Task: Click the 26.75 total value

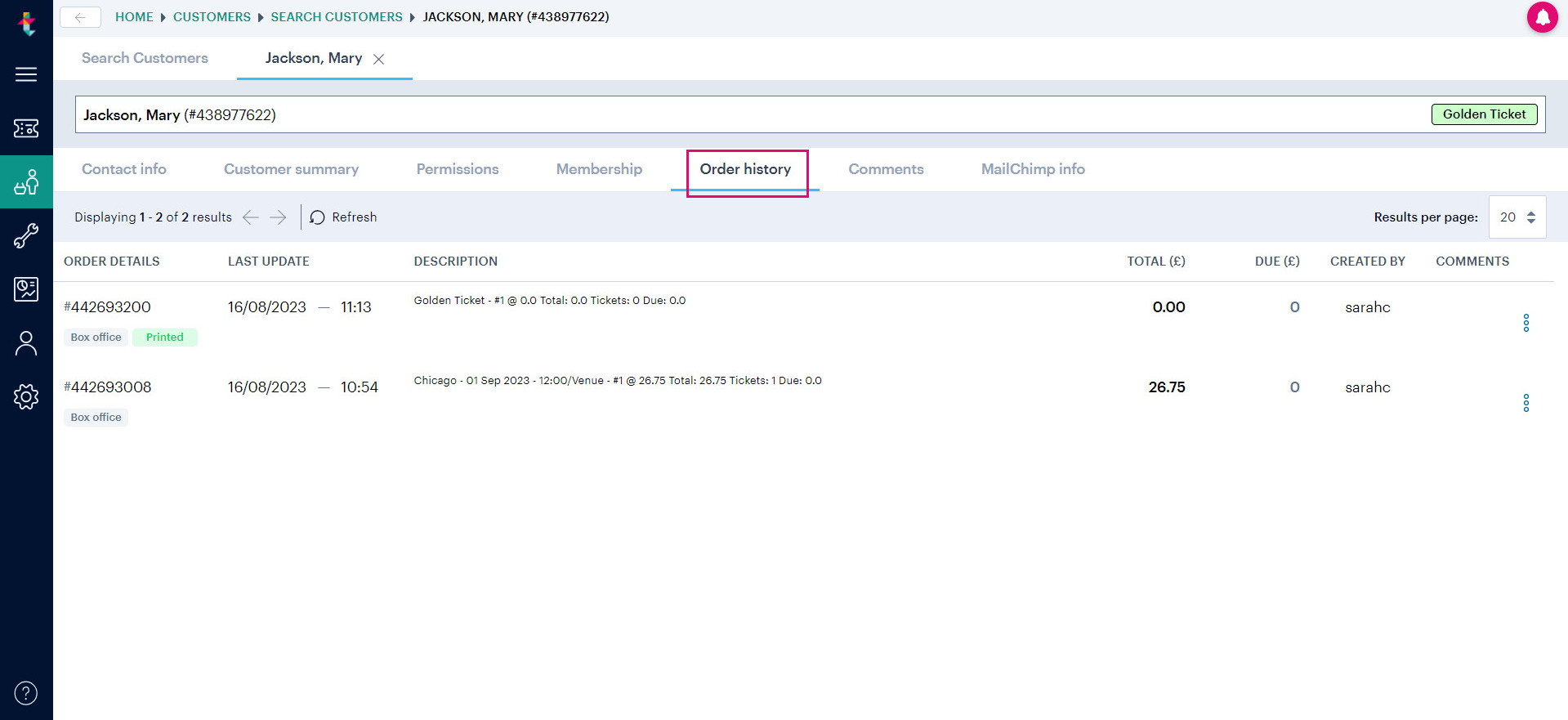Action: point(1167,387)
